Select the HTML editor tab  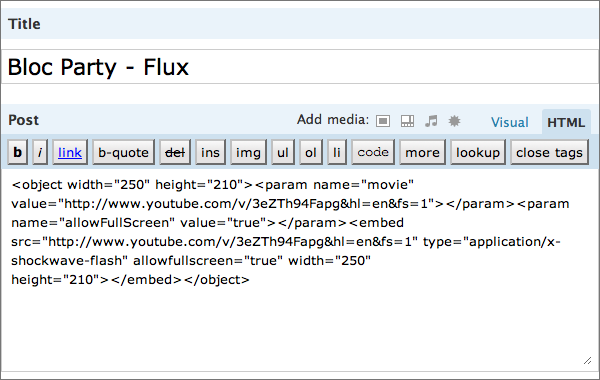566,122
